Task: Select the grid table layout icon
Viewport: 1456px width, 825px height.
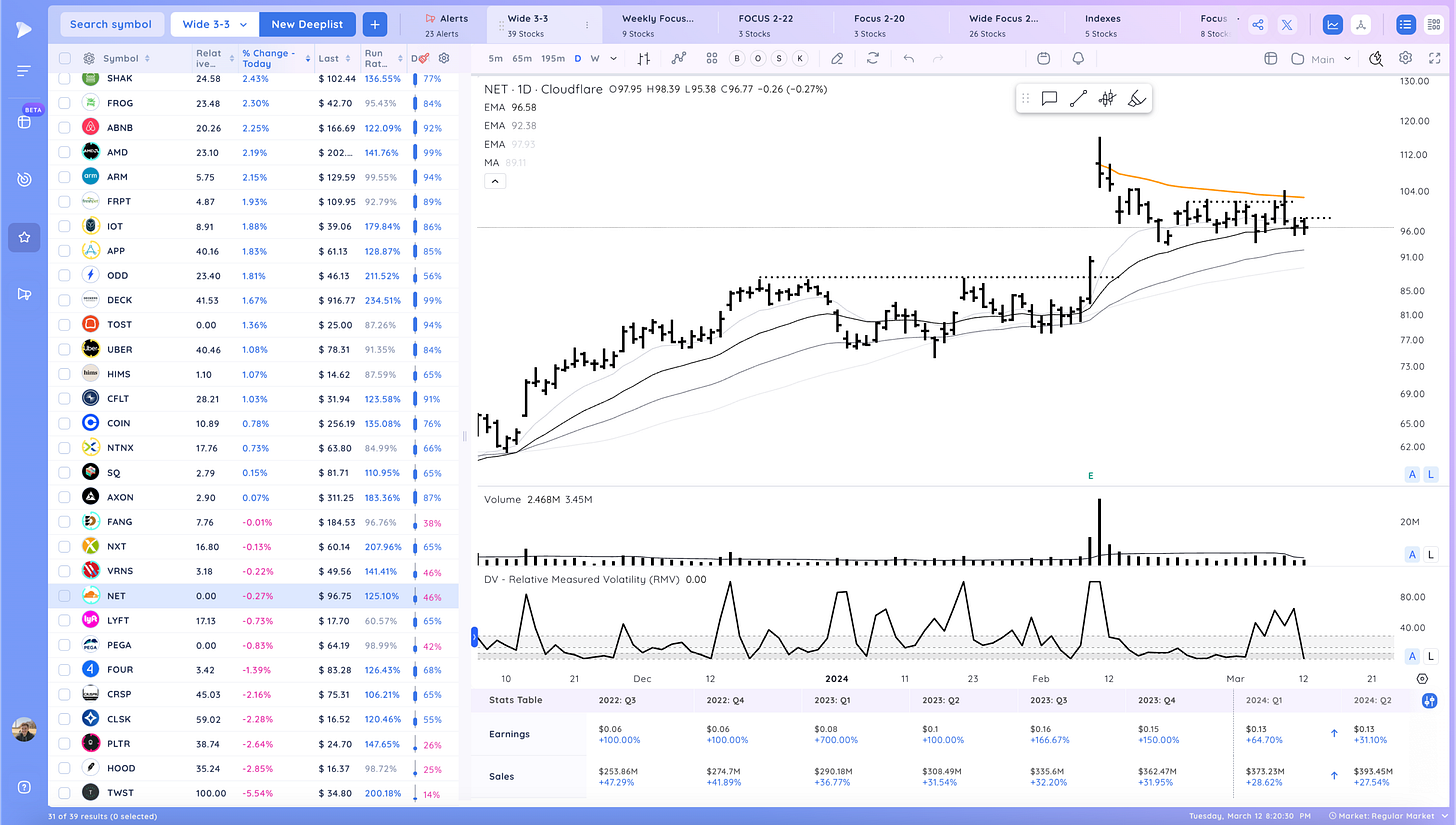Action: tap(1435, 25)
